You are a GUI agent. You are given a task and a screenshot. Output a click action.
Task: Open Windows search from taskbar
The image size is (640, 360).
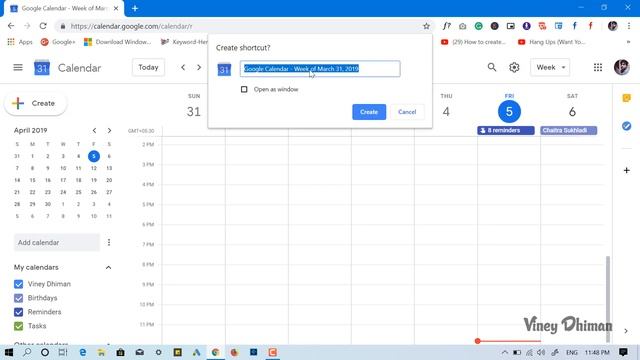point(27,352)
